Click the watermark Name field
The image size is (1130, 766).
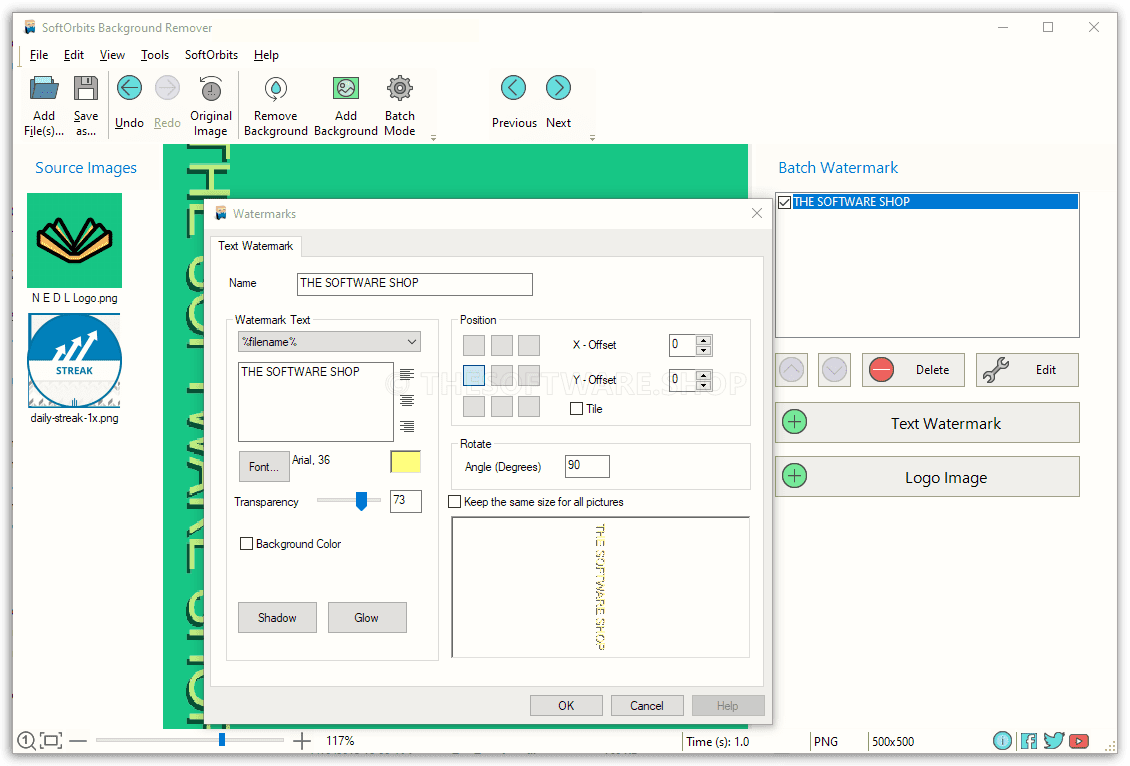pyautogui.click(x=415, y=284)
